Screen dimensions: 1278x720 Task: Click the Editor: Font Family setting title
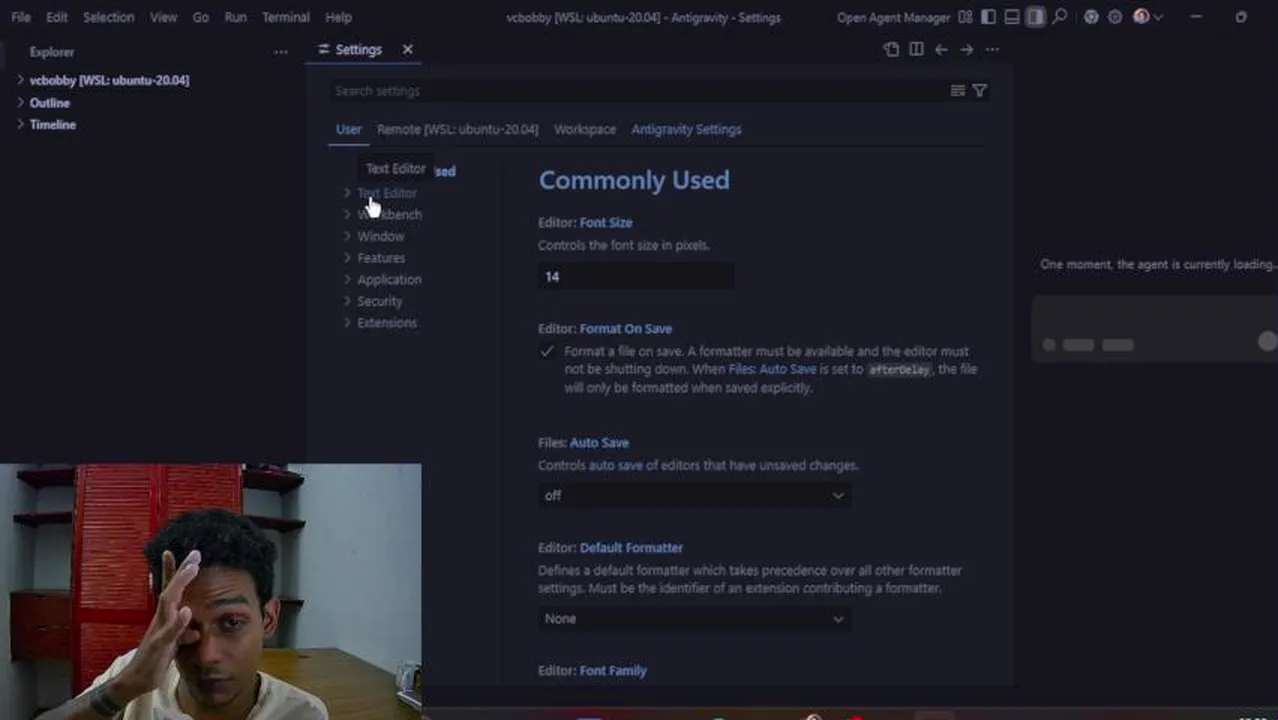pos(592,671)
